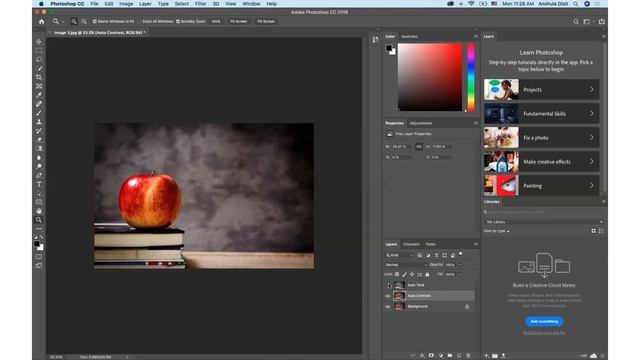Screen dimensions: 640x360
Task: Toggle visibility of Auto Tone layer
Action: coord(388,285)
